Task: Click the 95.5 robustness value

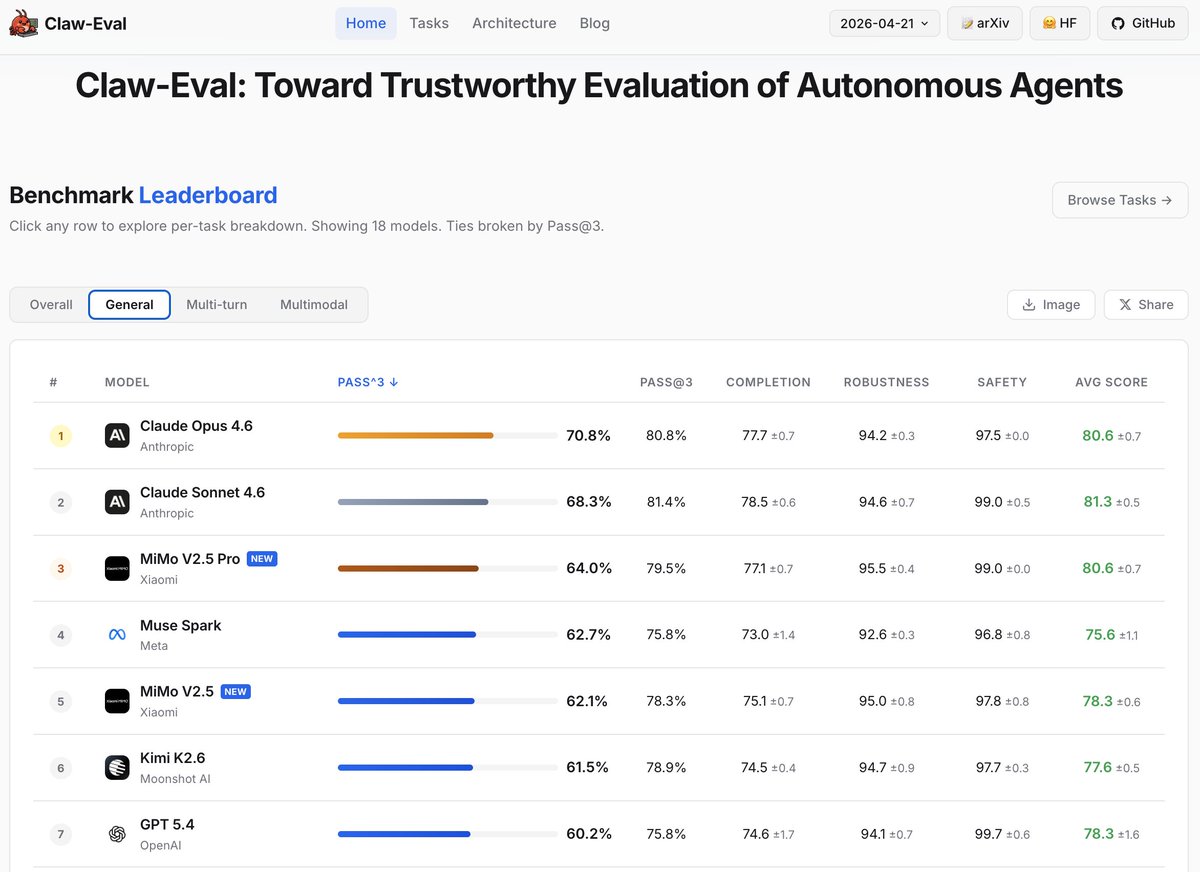Action: tap(872, 568)
